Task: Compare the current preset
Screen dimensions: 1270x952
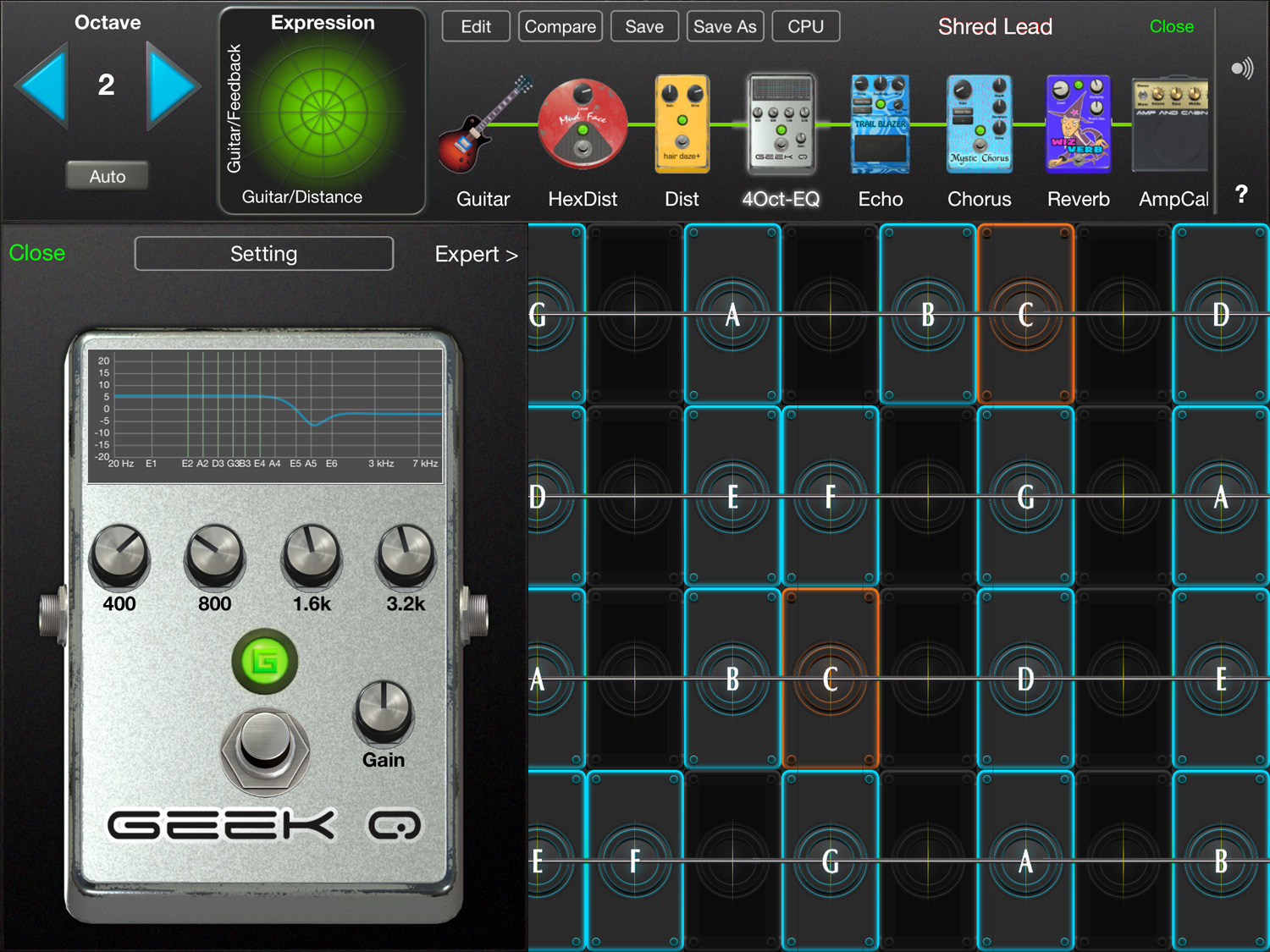Action: pyautogui.click(x=560, y=26)
